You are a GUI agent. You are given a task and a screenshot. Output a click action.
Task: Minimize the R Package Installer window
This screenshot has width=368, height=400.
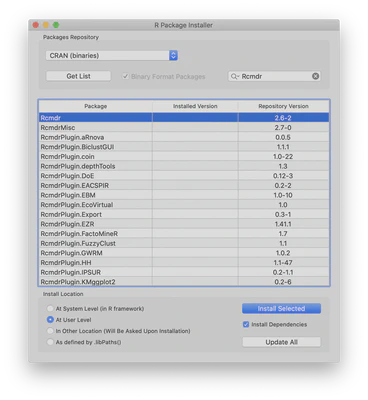[46, 25]
